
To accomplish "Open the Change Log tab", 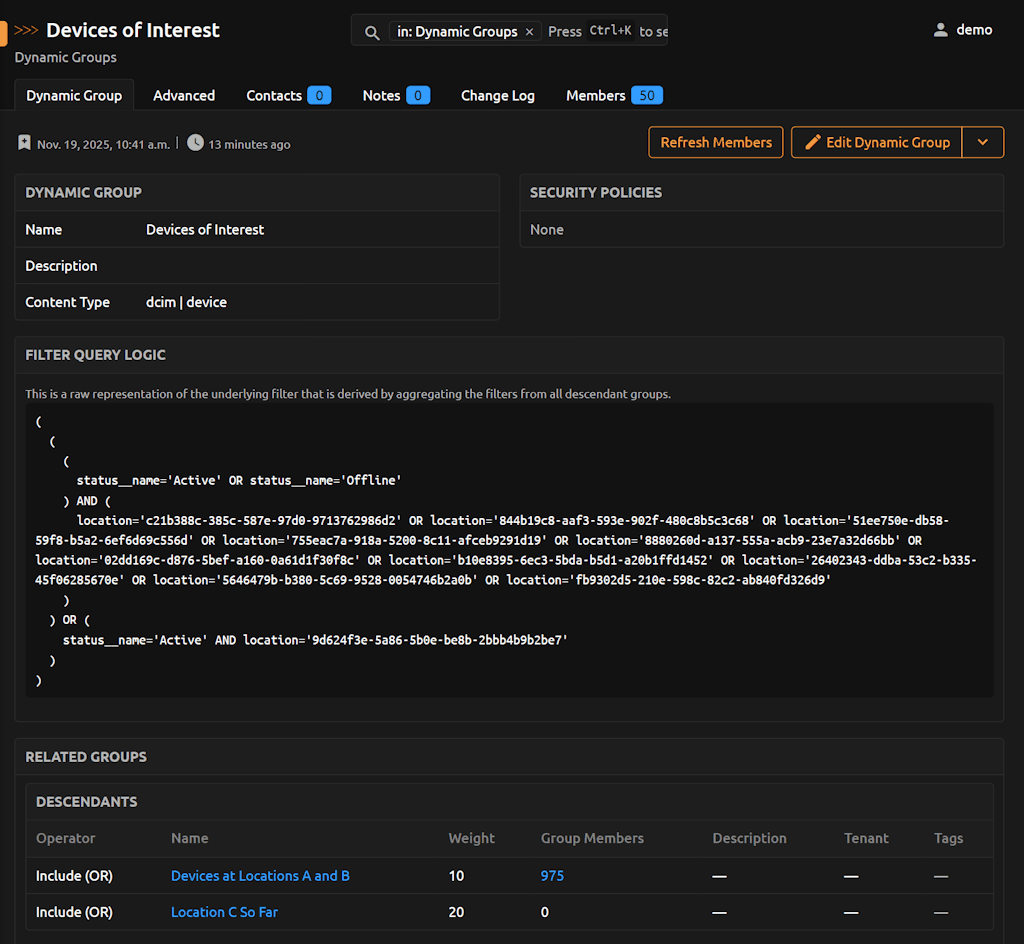I will coord(498,96).
